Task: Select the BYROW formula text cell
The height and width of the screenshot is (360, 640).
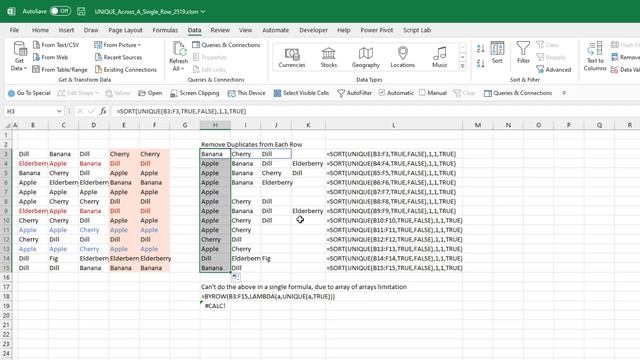Action: point(268,296)
